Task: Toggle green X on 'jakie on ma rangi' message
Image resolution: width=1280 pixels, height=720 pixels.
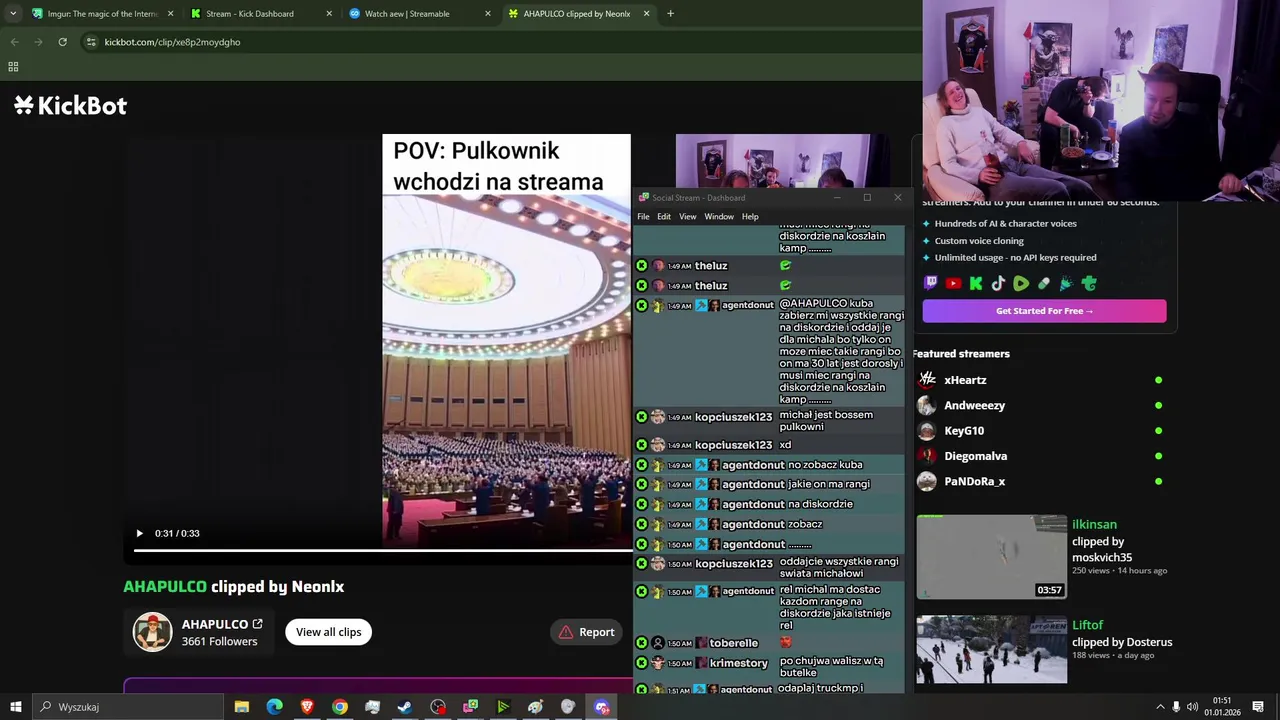Action: [x=642, y=484]
